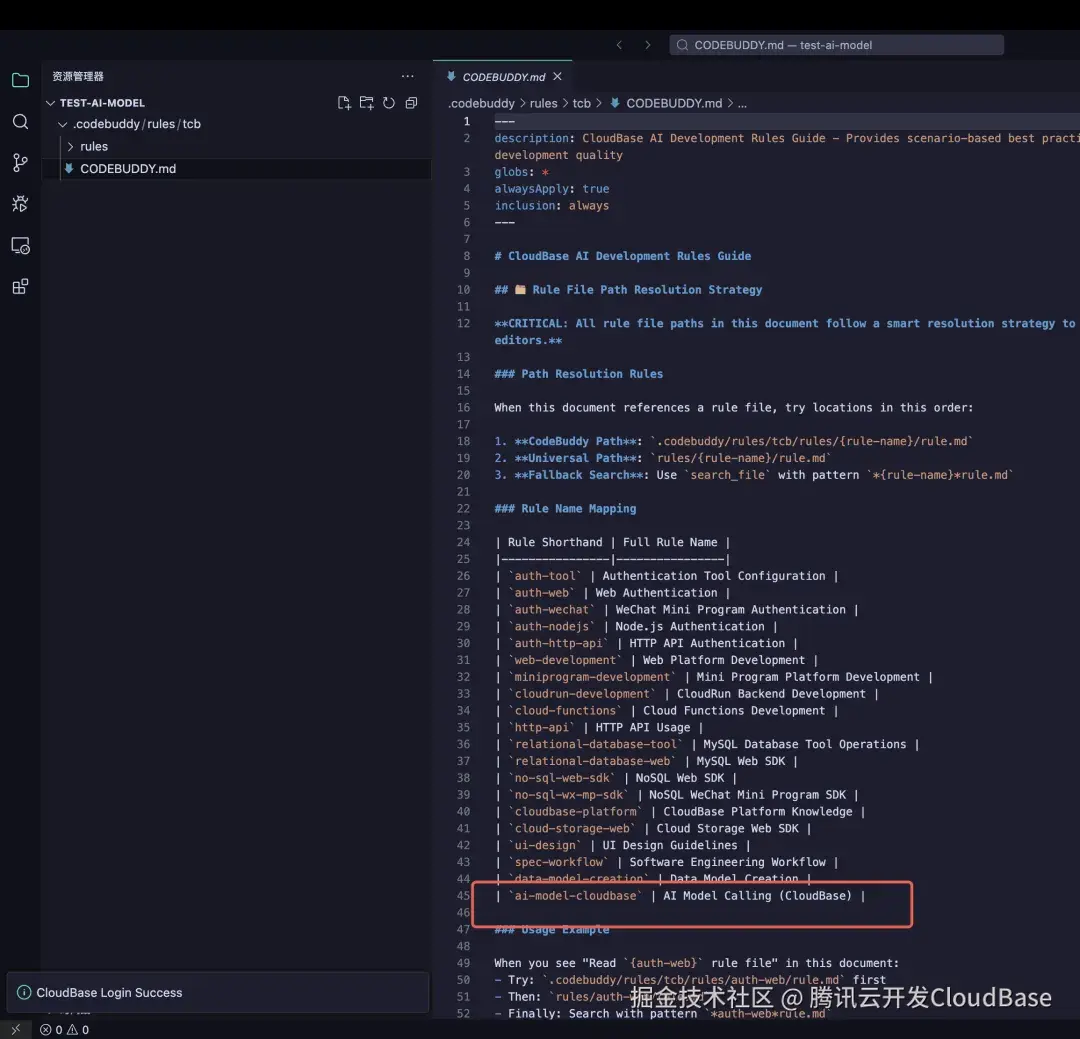The image size is (1080, 1039).
Task: Click the 'Rule Name Mapping' heading
Action: [565, 508]
